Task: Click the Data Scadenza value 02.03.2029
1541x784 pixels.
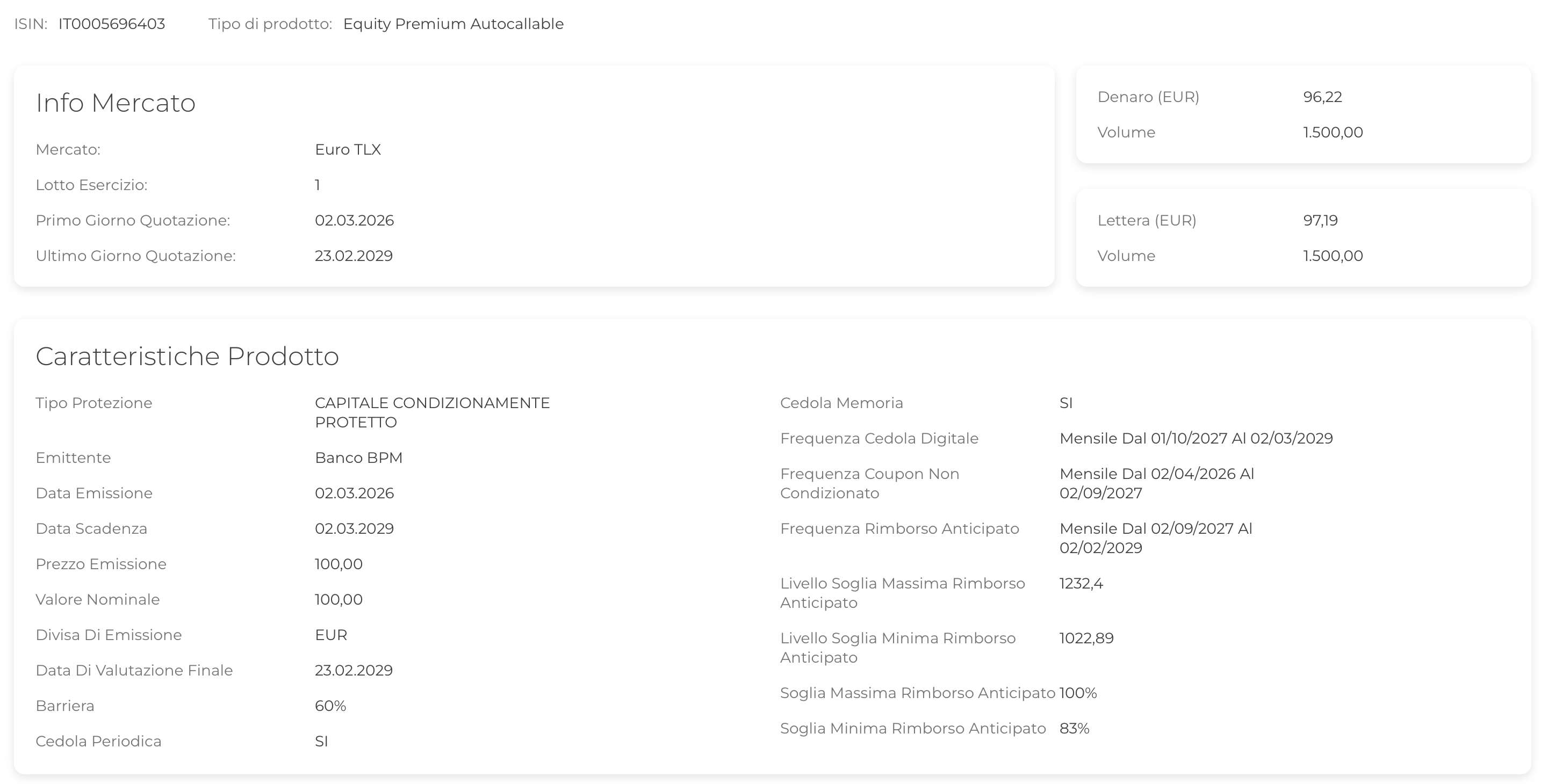Action: click(x=354, y=528)
